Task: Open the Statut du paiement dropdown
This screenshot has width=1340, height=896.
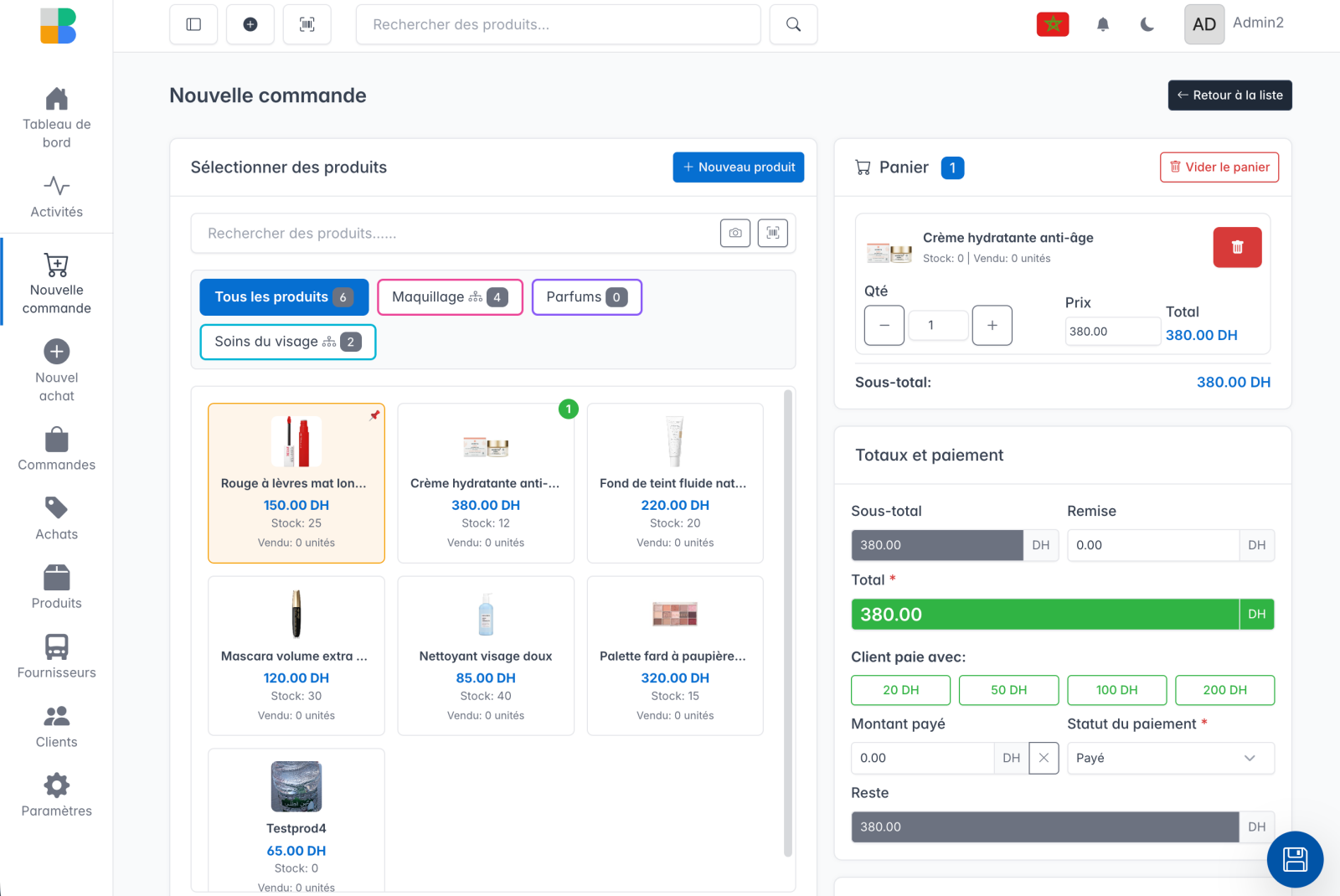Action: tap(1170, 758)
